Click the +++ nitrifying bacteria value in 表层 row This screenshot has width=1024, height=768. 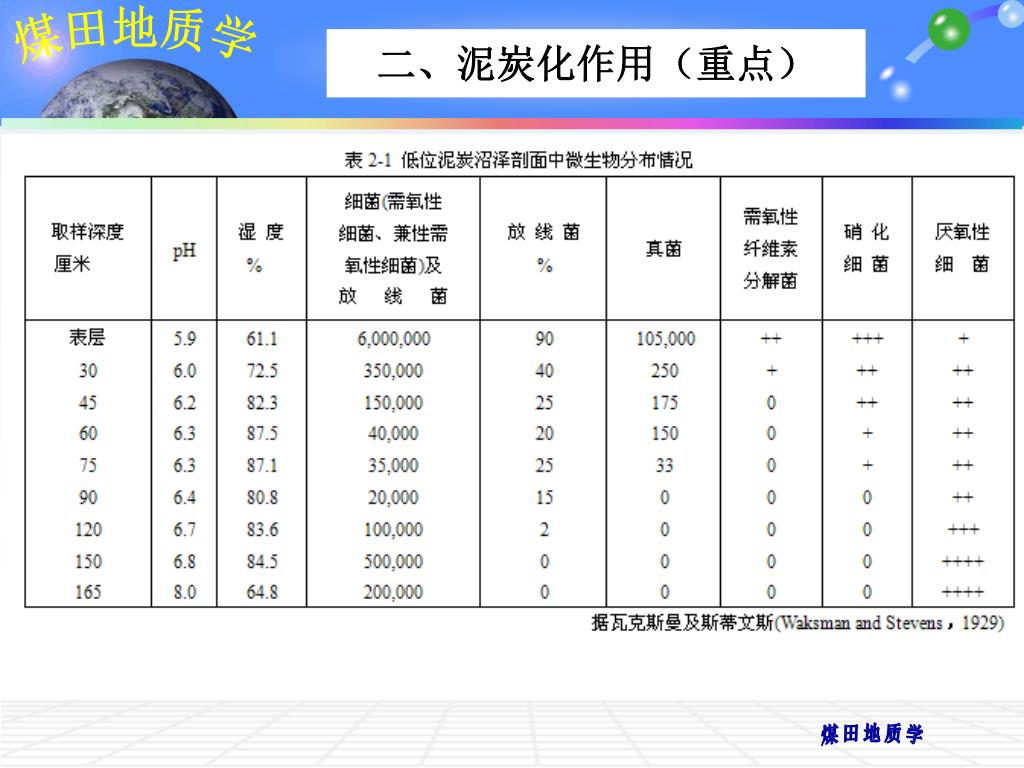867,339
